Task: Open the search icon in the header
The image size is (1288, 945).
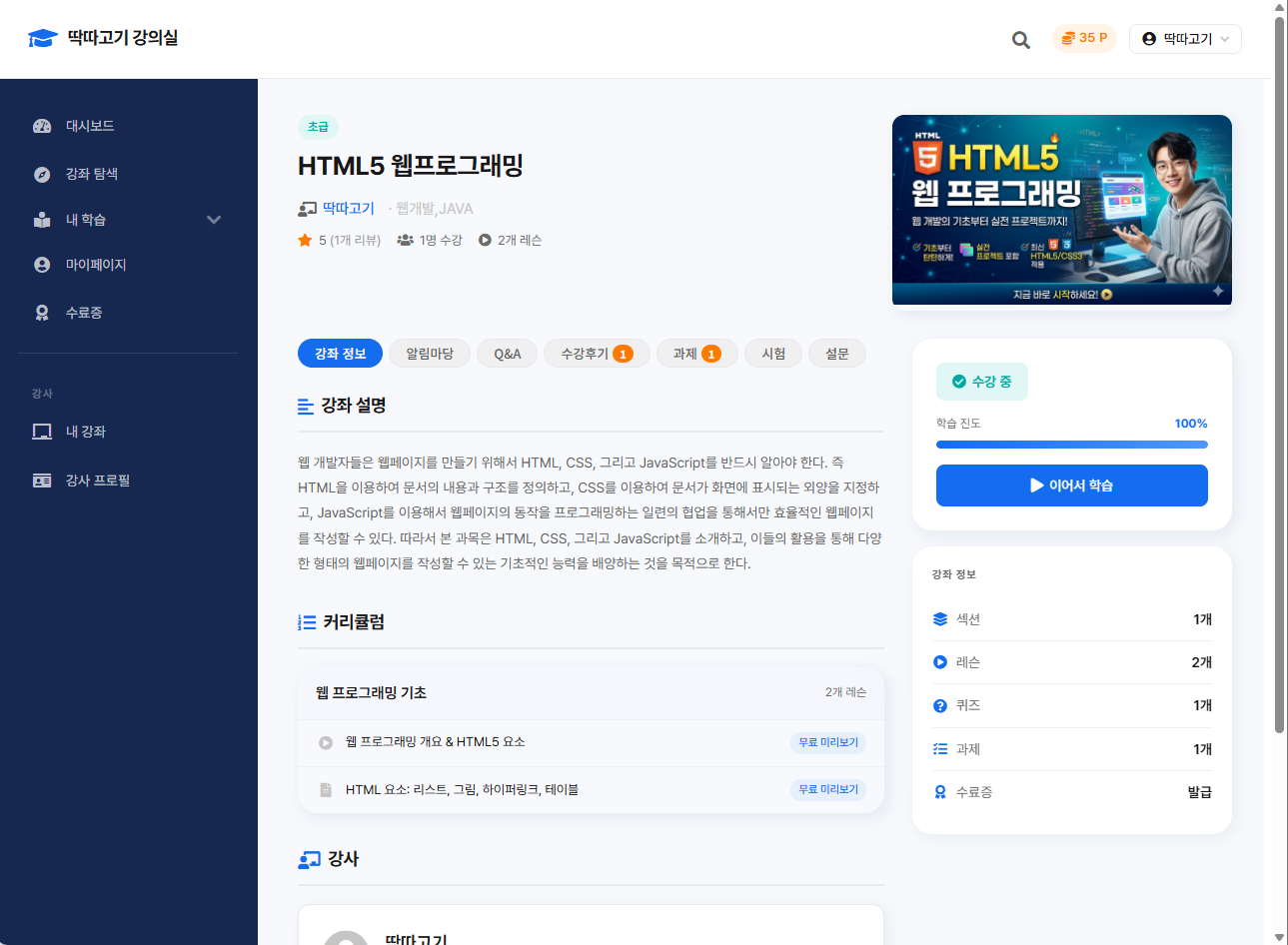Action: click(1020, 40)
